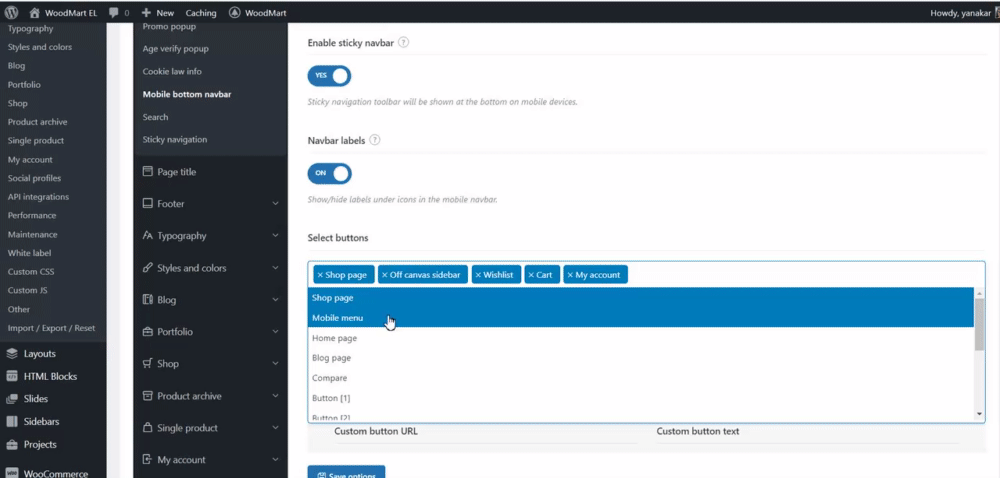The height and width of the screenshot is (478, 1000).
Task: Click the dropdown scrollbar down arrow
Action: point(980,414)
